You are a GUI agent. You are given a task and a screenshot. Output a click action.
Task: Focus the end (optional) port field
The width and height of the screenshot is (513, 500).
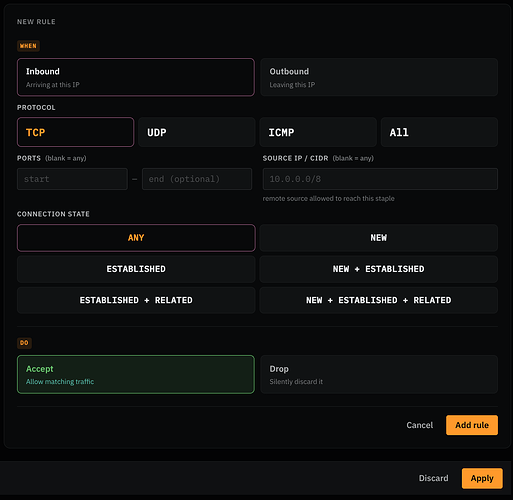pos(197,179)
